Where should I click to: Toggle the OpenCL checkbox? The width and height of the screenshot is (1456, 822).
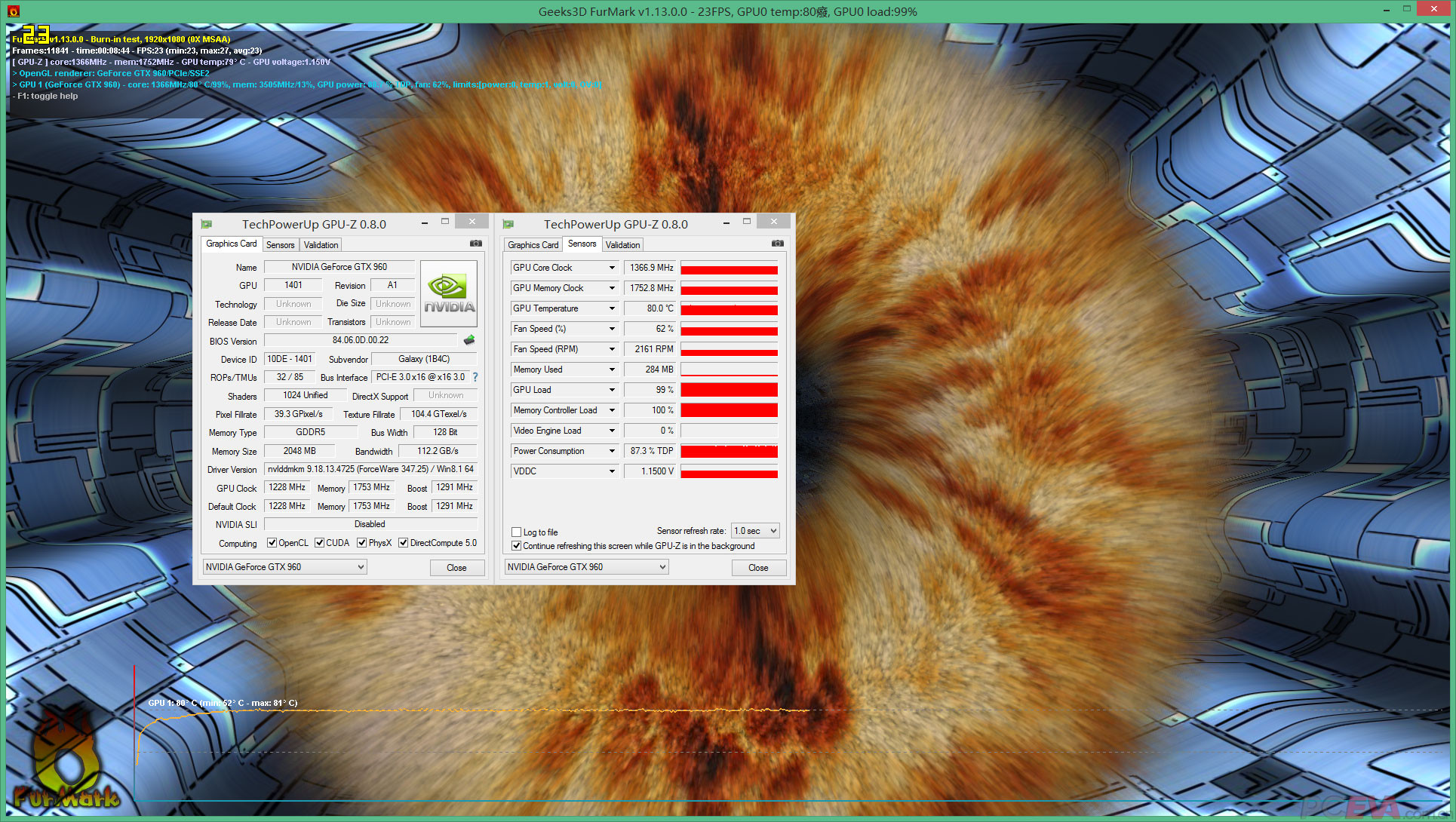click(x=272, y=543)
